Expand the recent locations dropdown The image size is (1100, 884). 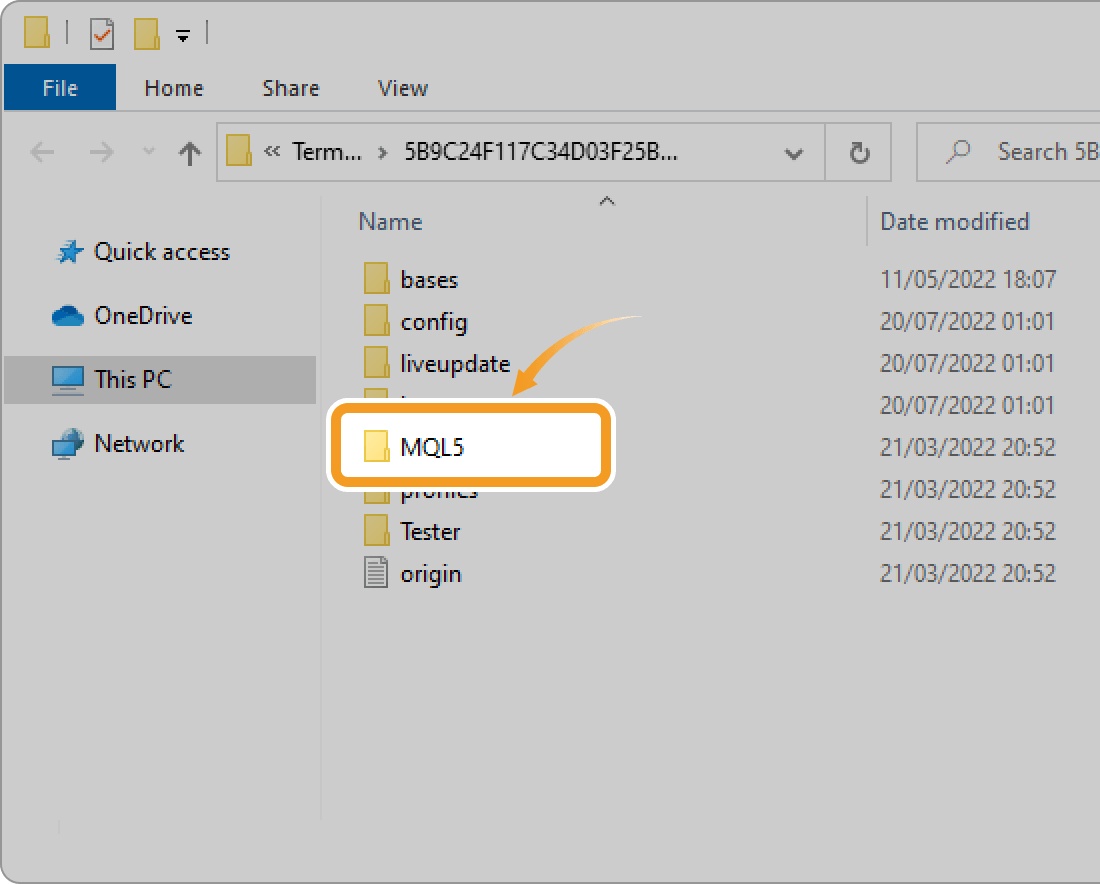[149, 152]
